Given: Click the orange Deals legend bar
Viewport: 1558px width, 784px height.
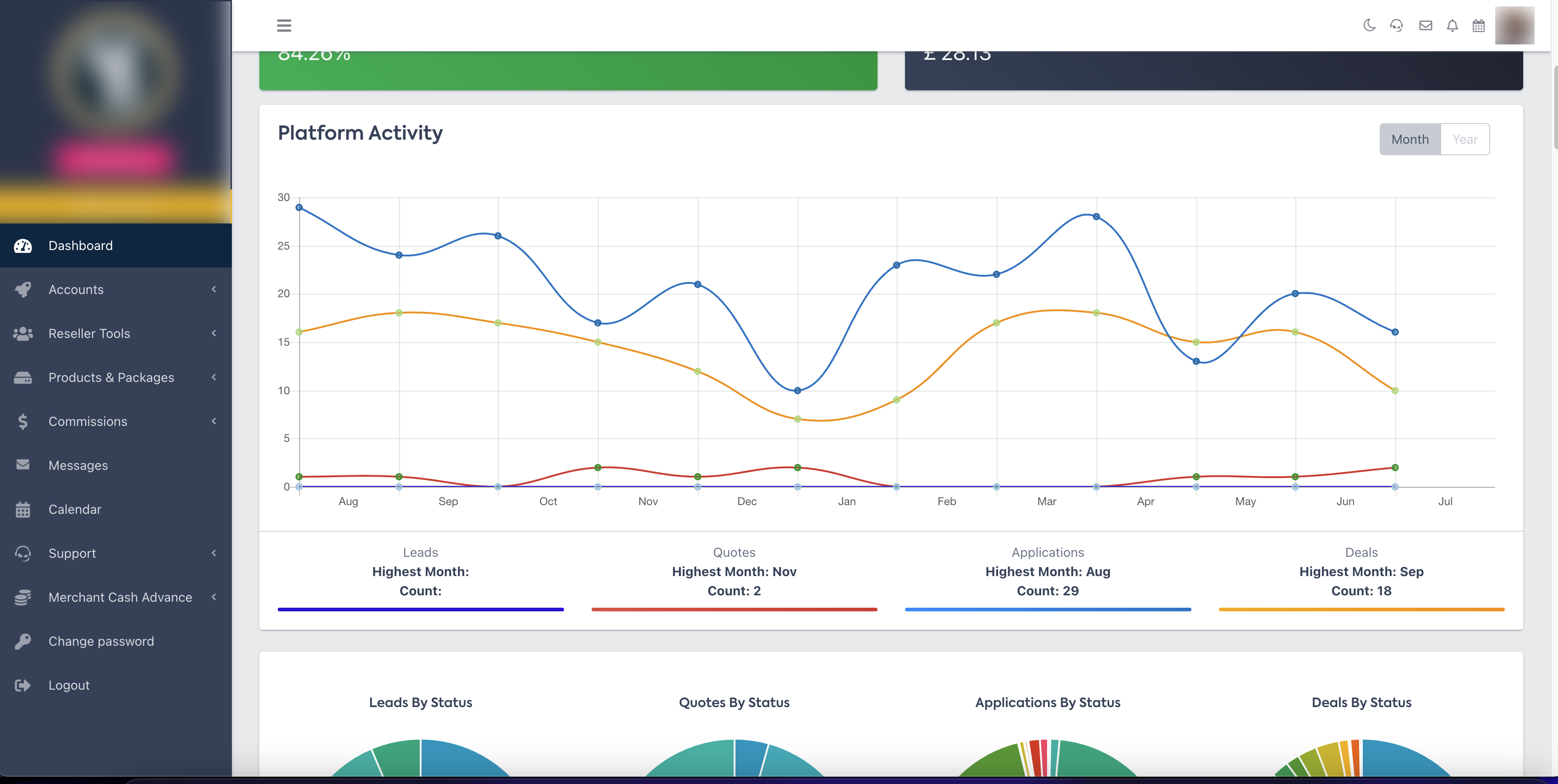Looking at the screenshot, I should 1361,610.
